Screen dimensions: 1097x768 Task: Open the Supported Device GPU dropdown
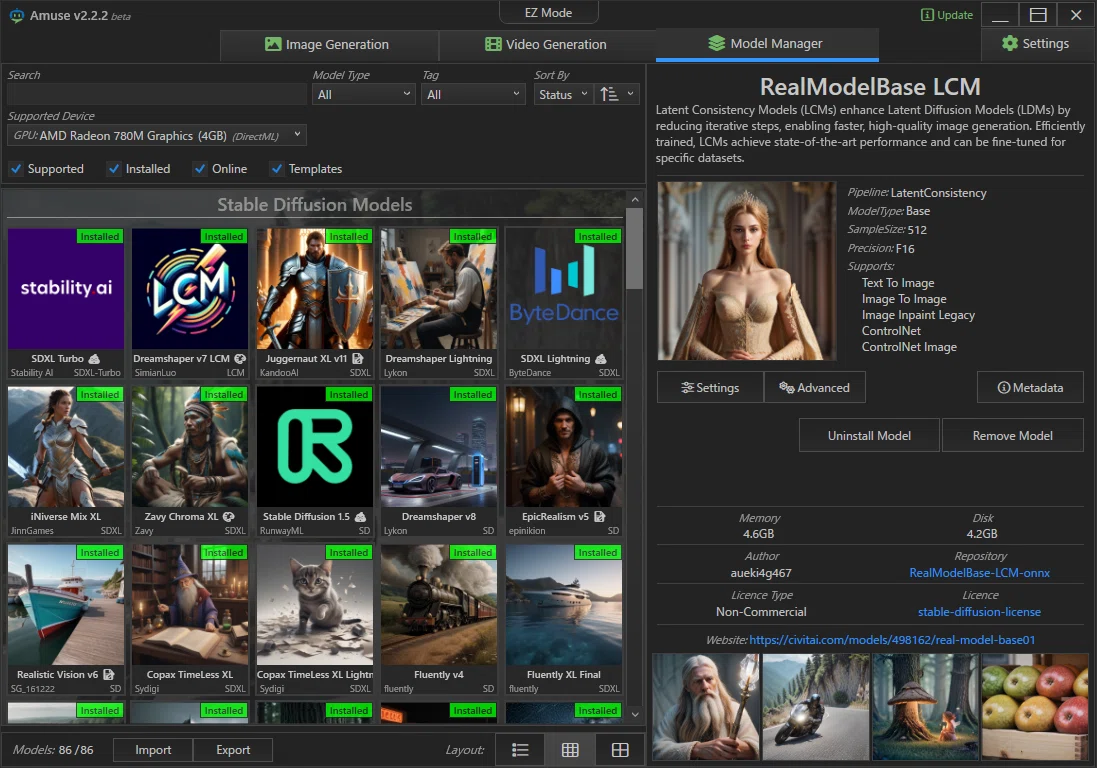point(157,136)
